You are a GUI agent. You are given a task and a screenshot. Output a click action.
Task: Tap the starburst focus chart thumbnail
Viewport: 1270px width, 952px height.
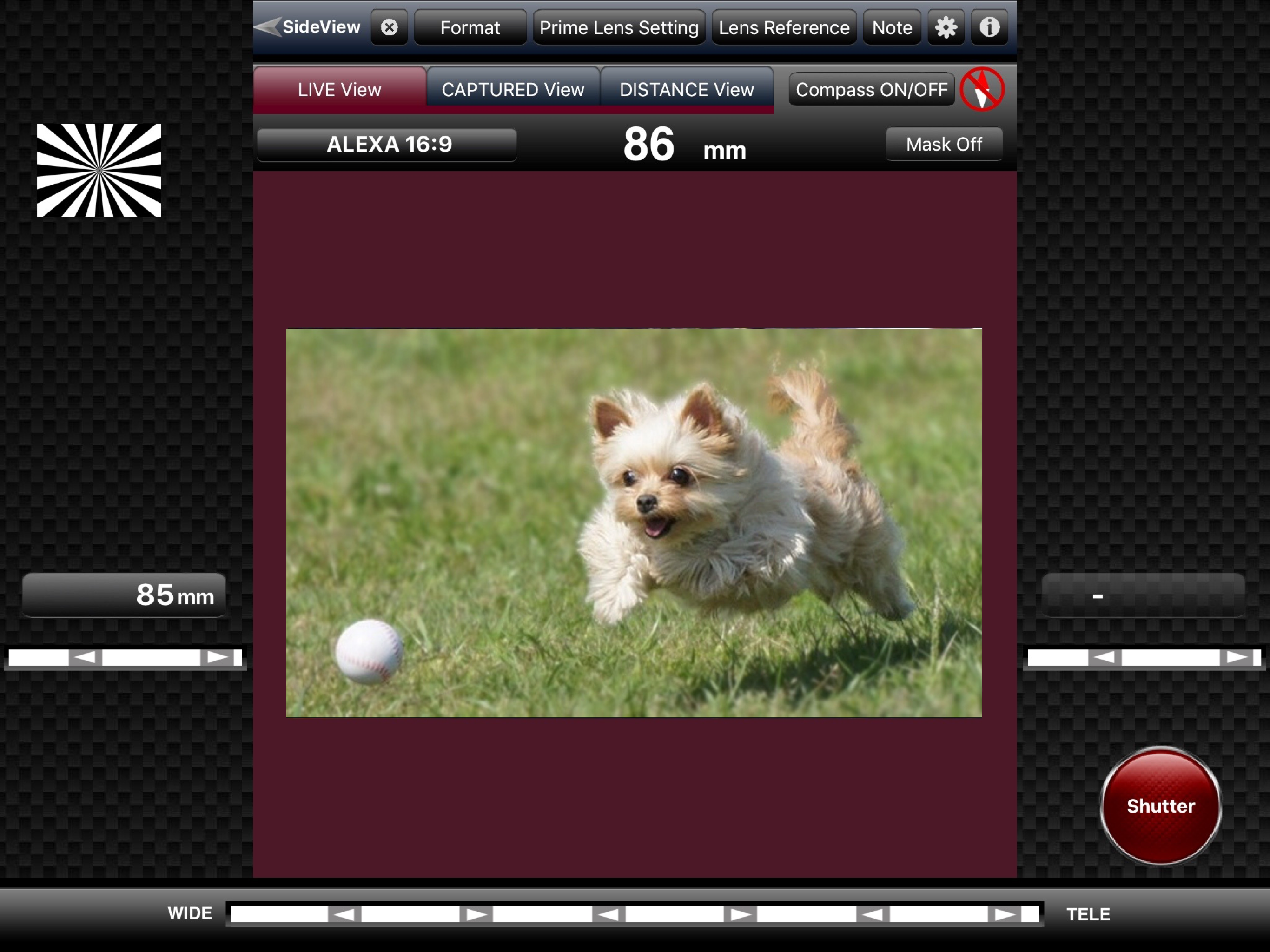point(99,171)
